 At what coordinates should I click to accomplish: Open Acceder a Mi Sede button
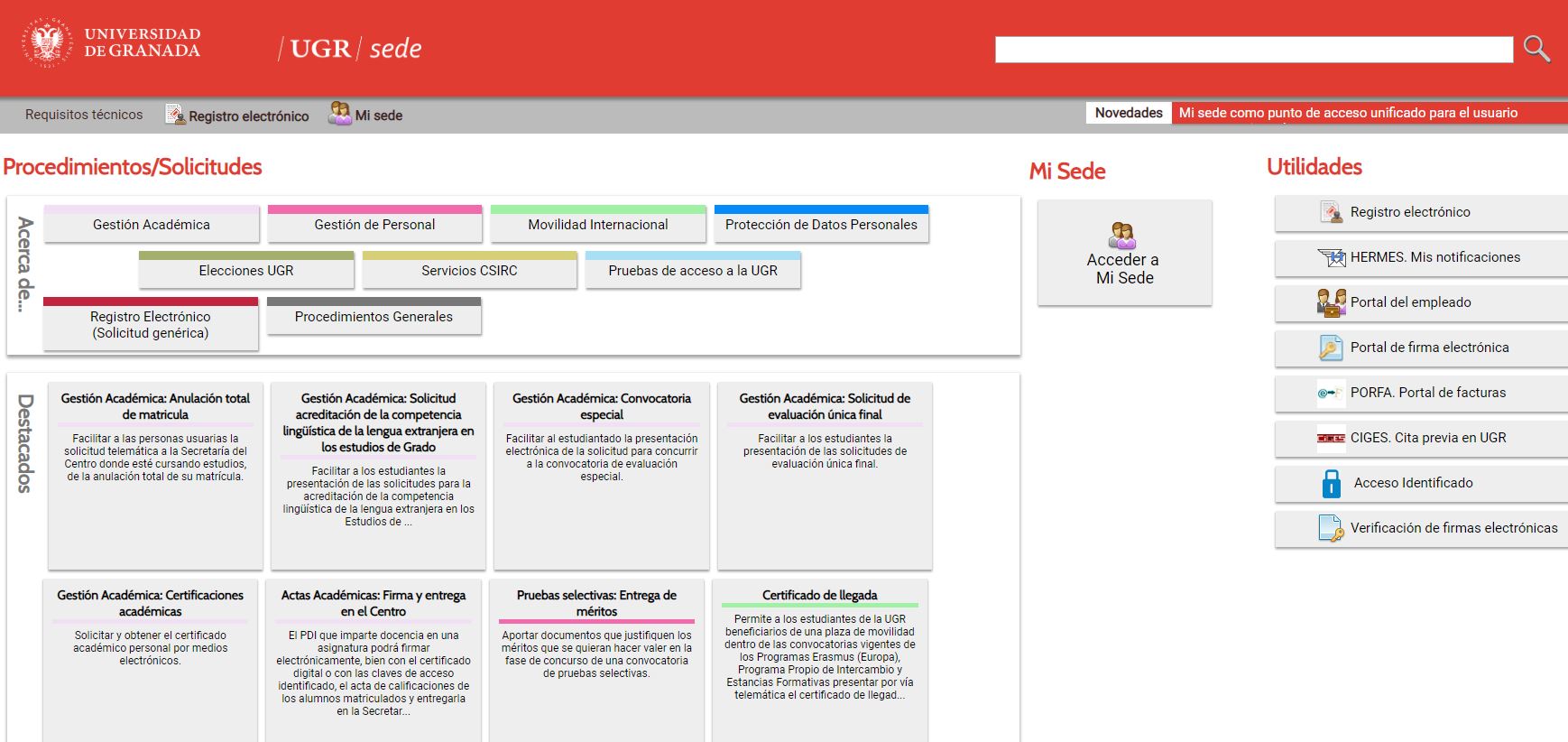pos(1123,254)
